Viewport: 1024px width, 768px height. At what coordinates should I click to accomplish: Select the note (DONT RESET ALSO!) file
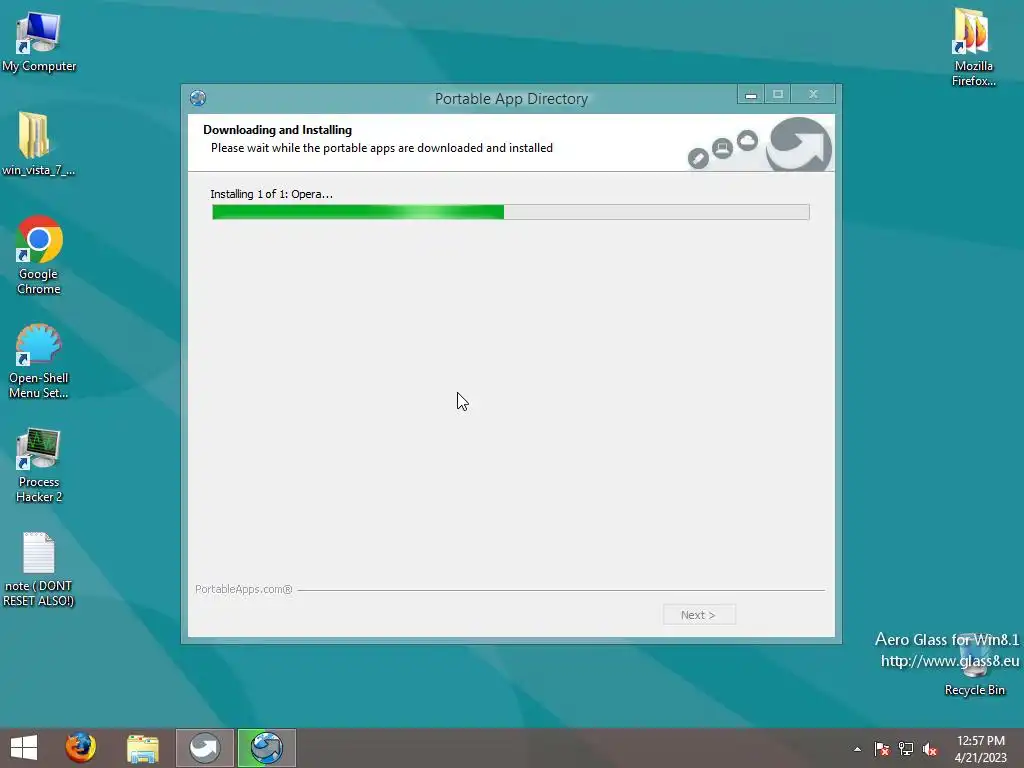point(39,569)
